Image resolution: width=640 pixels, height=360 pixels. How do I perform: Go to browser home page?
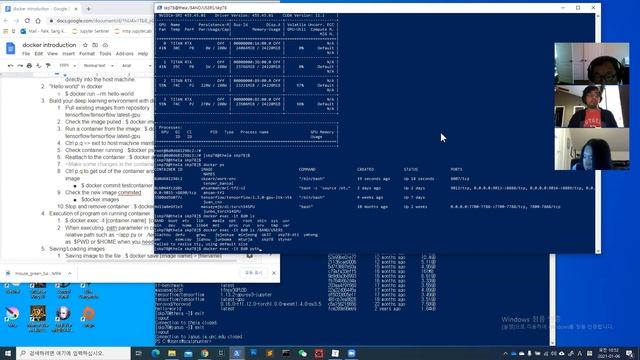click(x=38, y=20)
